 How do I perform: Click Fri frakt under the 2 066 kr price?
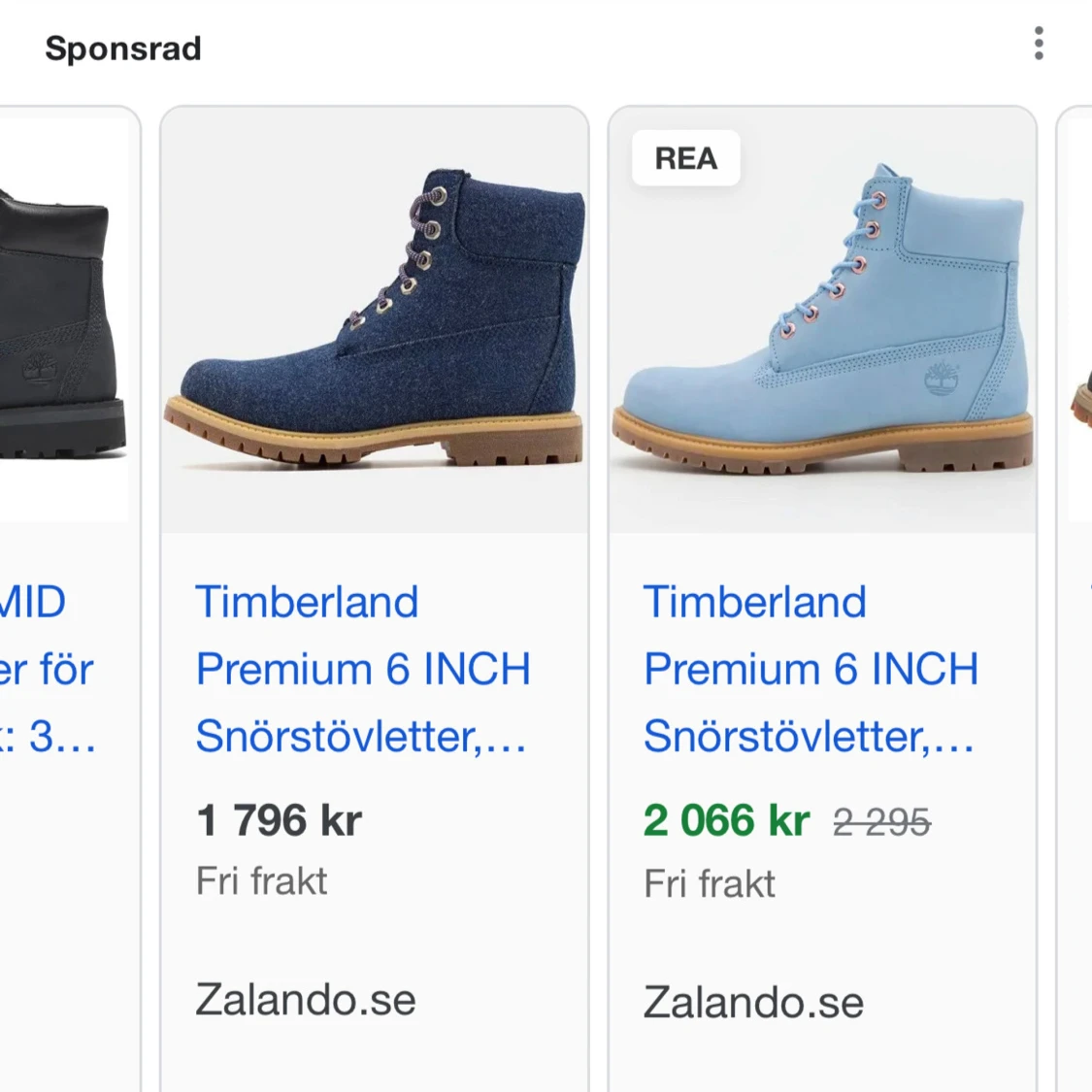coord(709,883)
